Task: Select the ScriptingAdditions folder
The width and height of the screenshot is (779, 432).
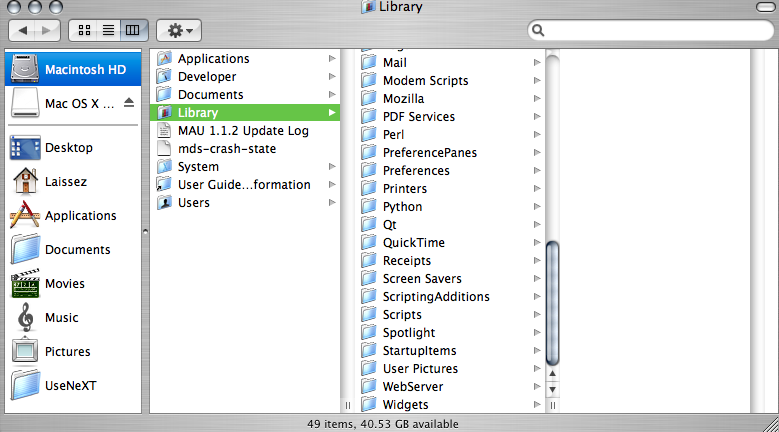Action: pyautogui.click(x=451, y=296)
